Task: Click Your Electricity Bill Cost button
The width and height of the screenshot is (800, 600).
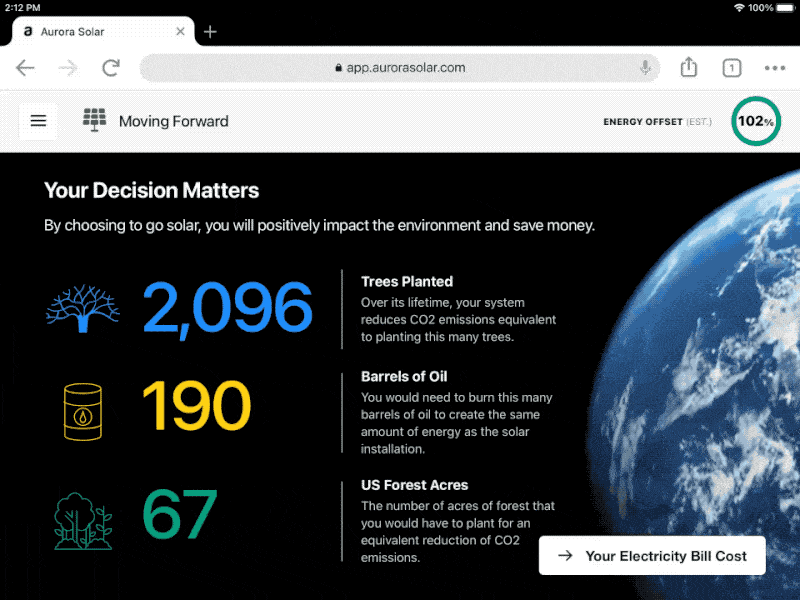Action: (x=652, y=556)
